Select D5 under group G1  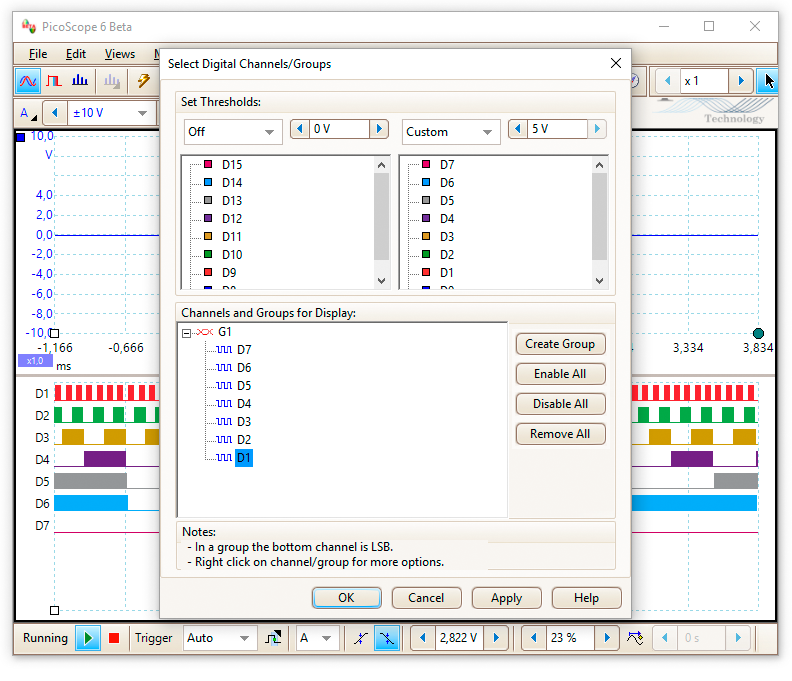(244, 386)
